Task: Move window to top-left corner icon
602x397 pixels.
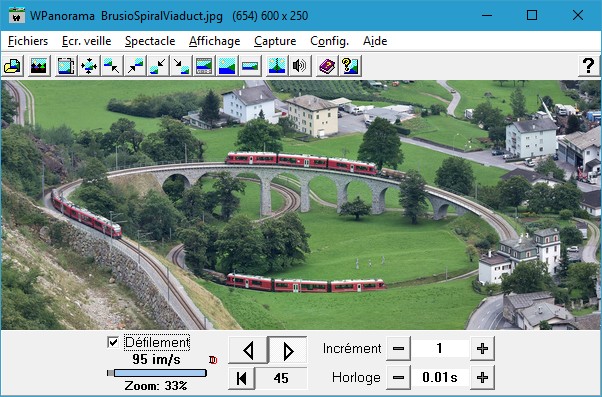Action: pyautogui.click(x=112, y=66)
